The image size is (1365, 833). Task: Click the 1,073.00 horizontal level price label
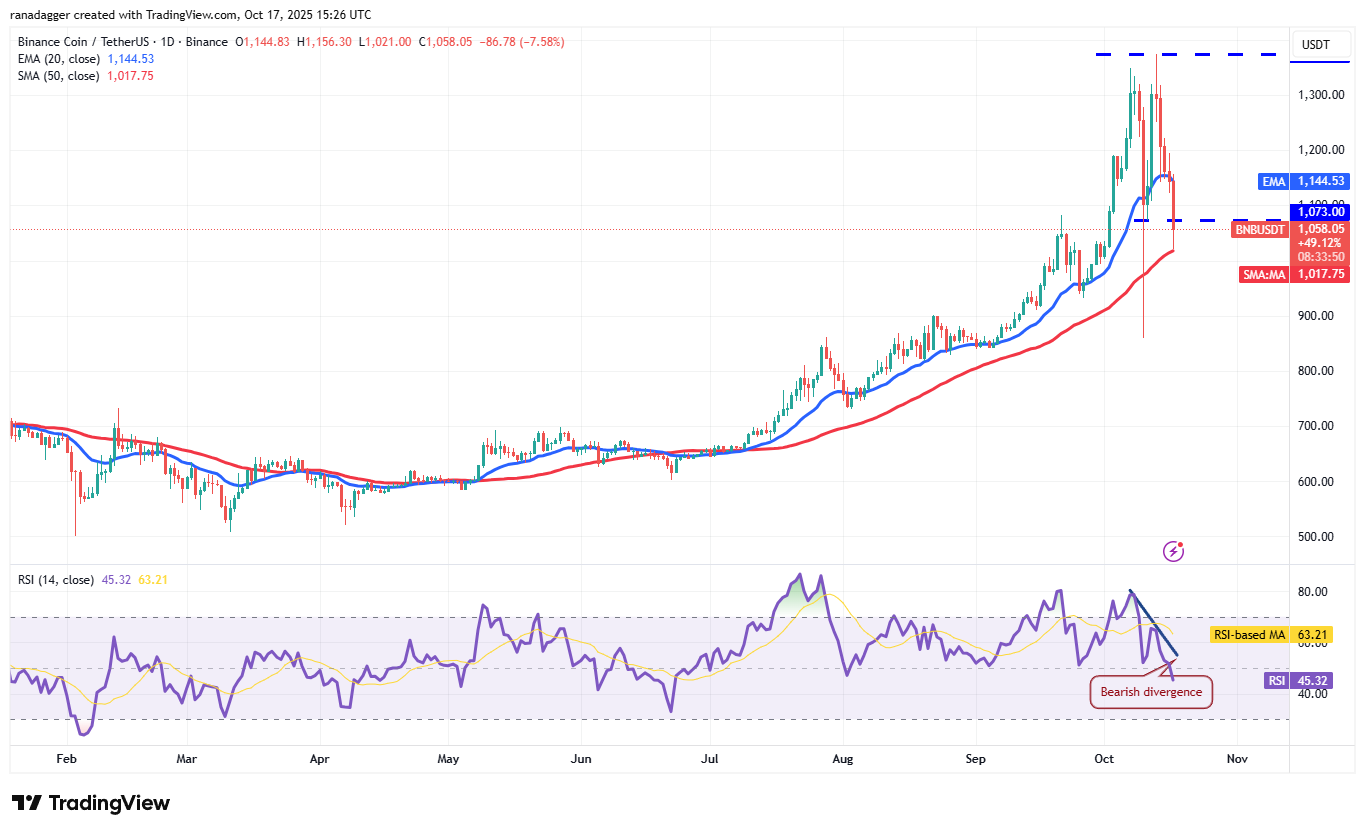(1319, 212)
